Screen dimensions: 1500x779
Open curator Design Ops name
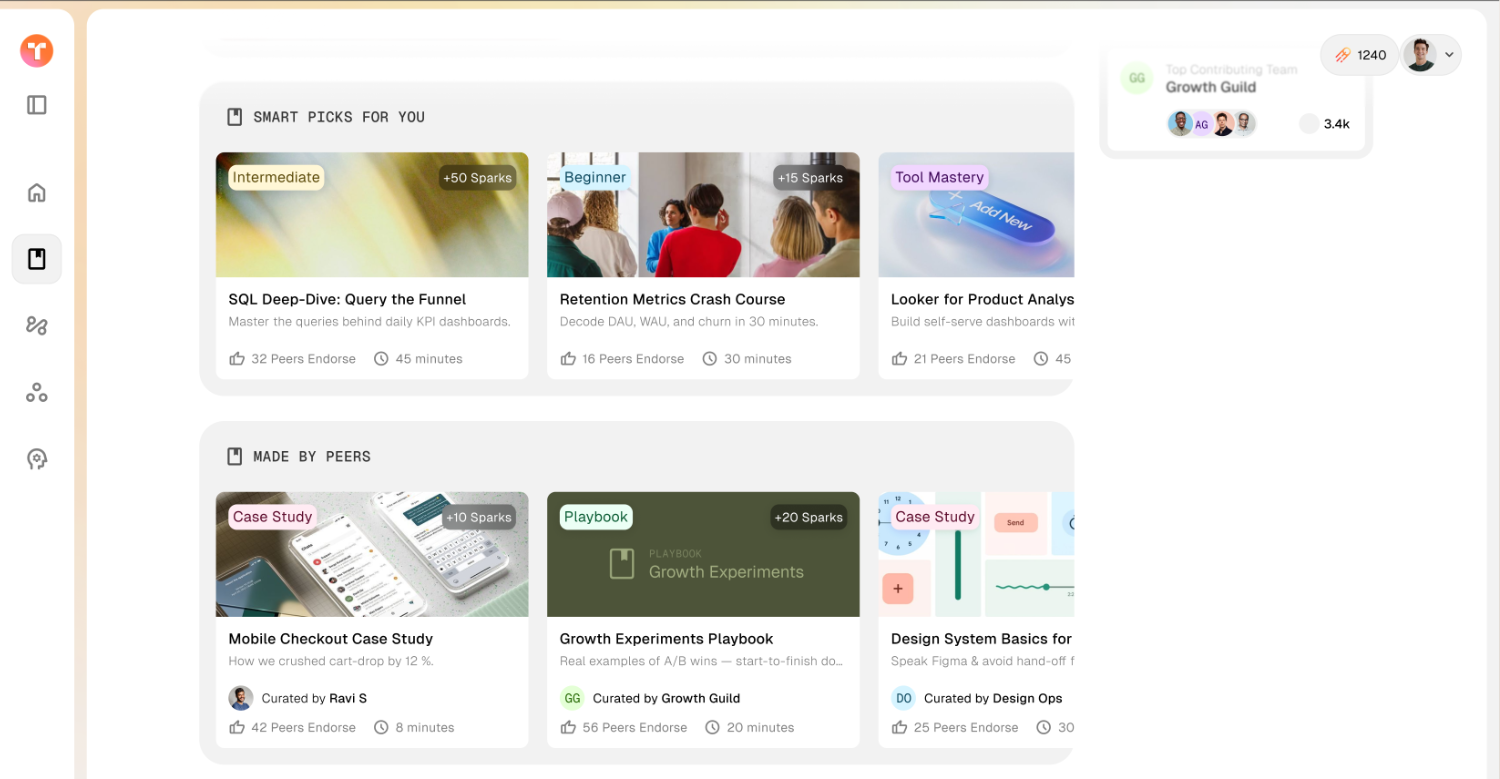coord(1027,698)
